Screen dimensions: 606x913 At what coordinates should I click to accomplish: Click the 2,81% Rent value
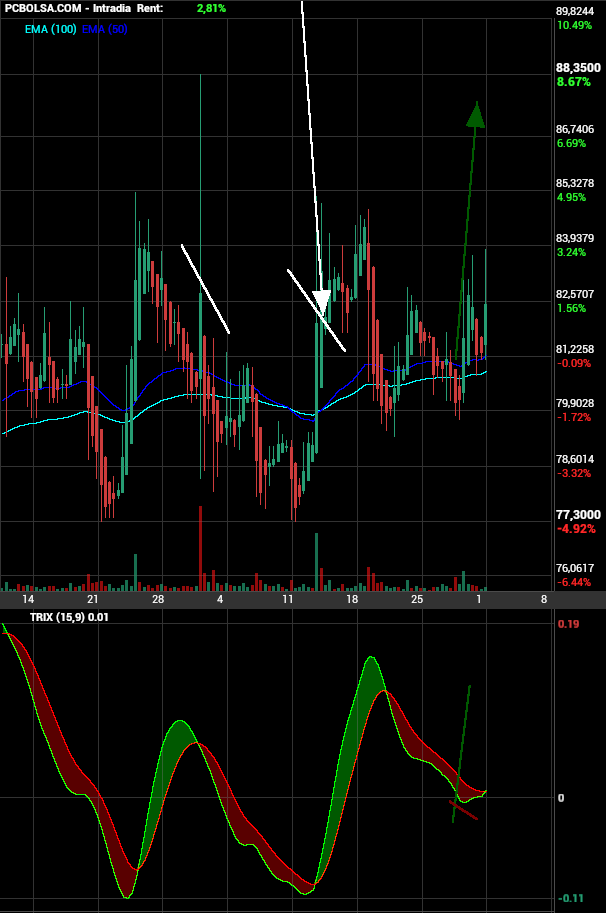click(x=211, y=8)
